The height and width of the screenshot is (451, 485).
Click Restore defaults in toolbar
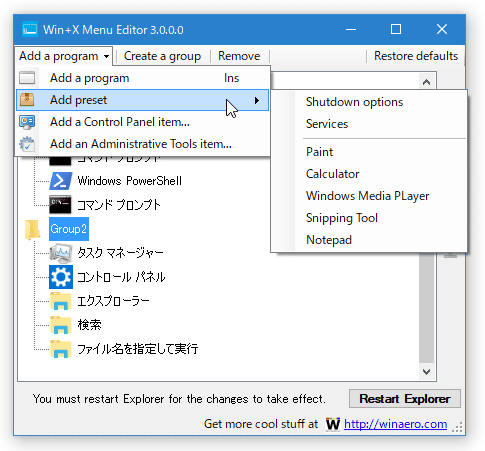pos(416,56)
